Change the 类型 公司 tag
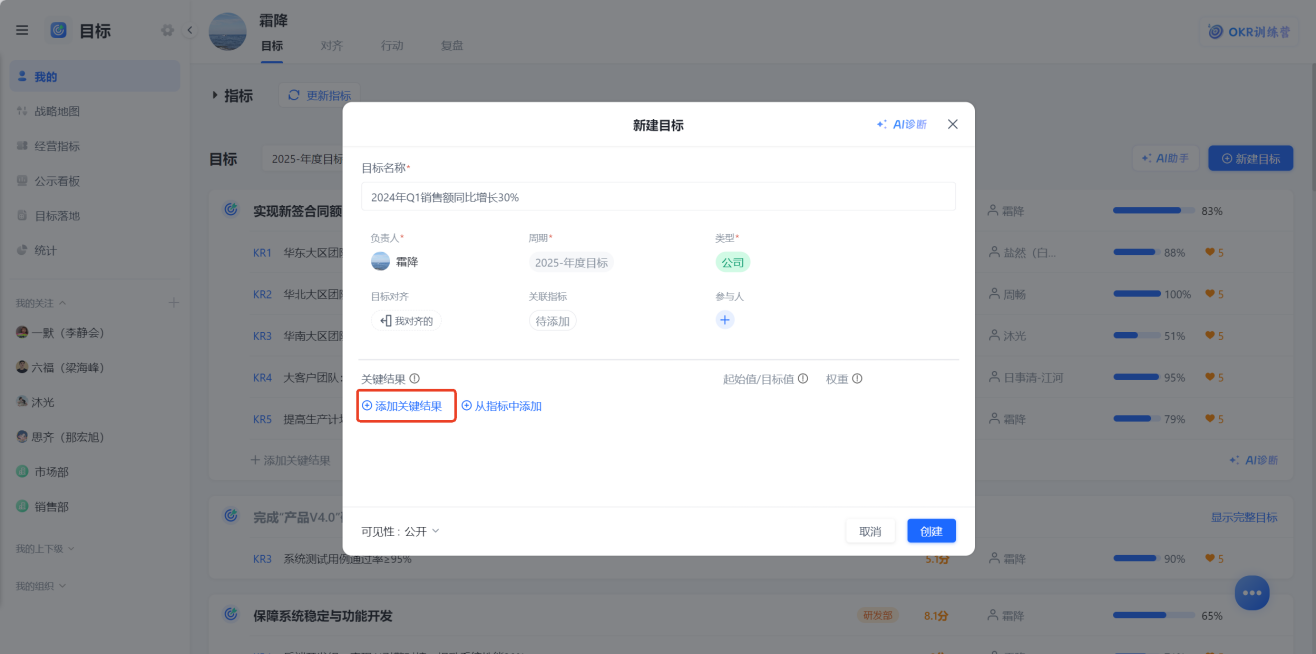 [x=733, y=262]
